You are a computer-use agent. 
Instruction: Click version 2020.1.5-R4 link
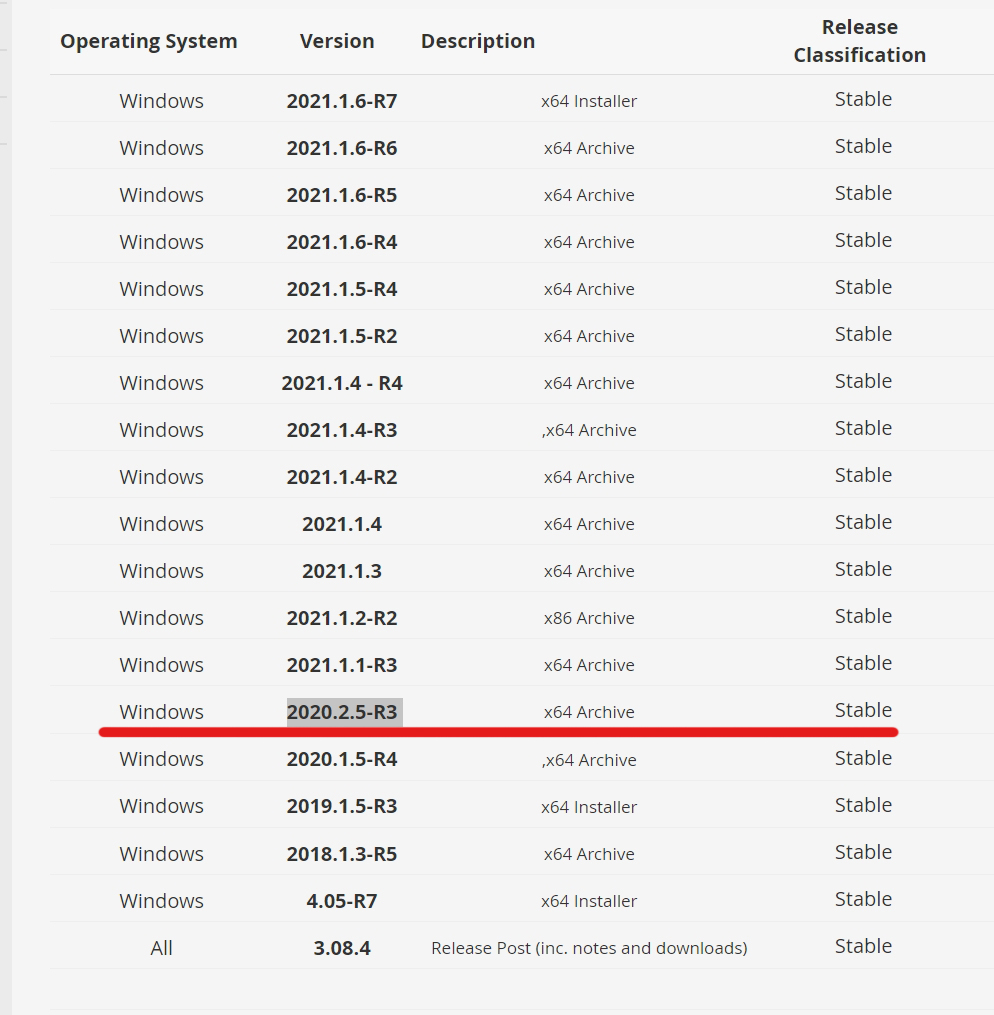(x=341, y=759)
